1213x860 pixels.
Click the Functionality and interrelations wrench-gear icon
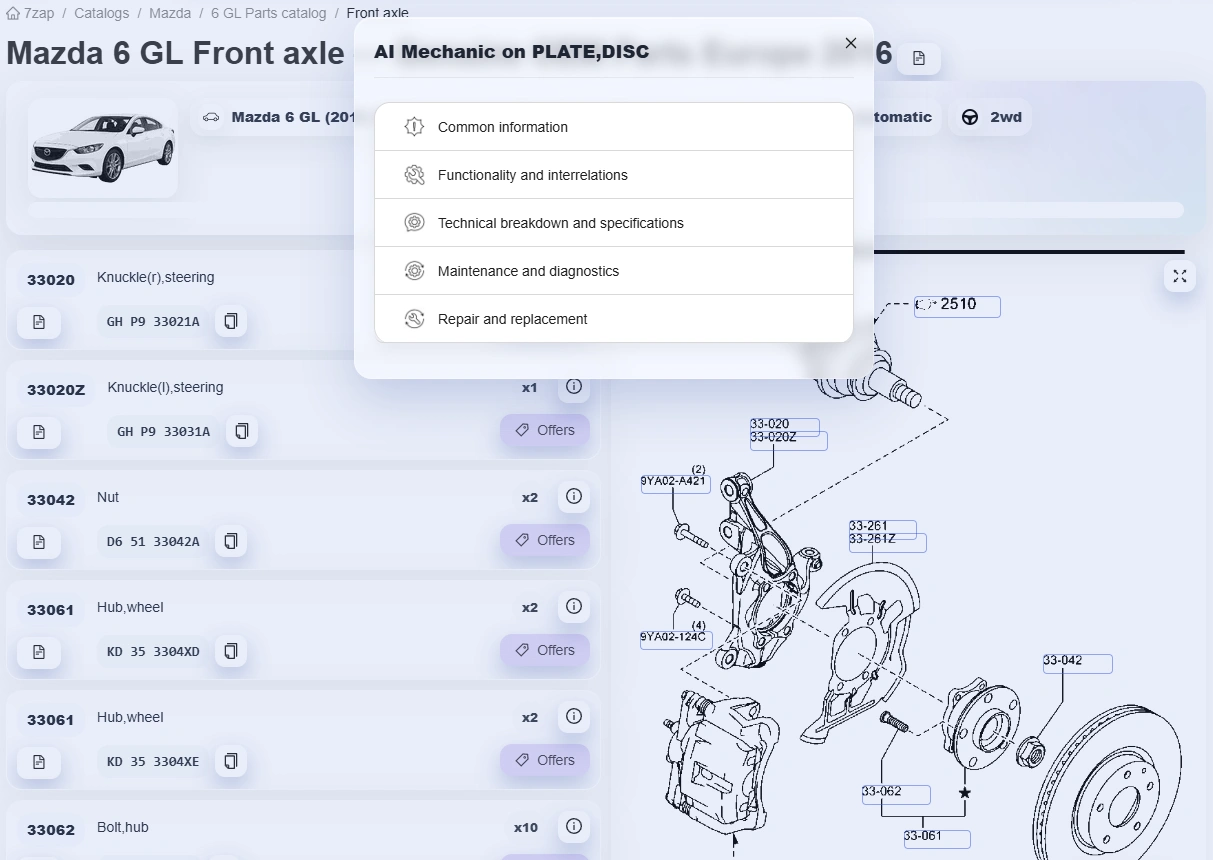[x=414, y=175]
